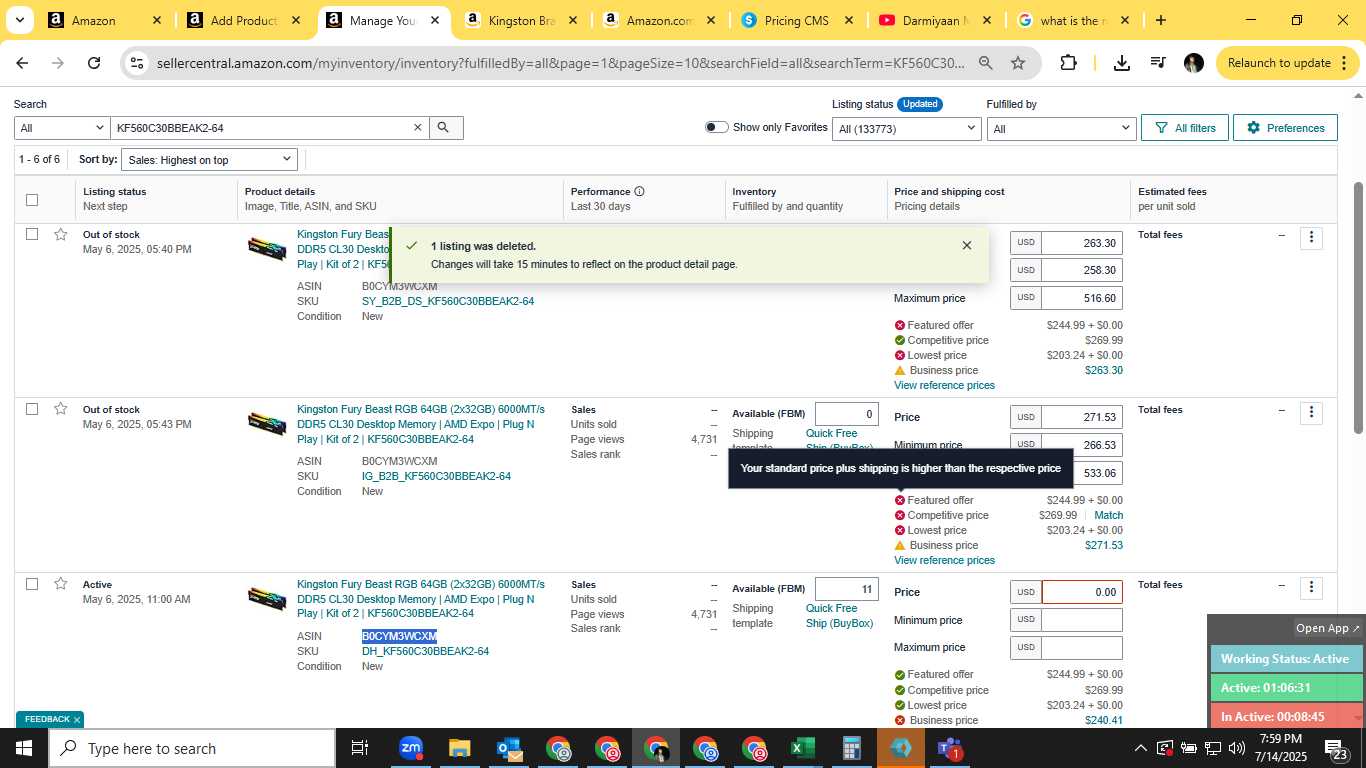Switch to the first Amazon tab
Viewport: 1366px width, 768px height.
coord(105,20)
